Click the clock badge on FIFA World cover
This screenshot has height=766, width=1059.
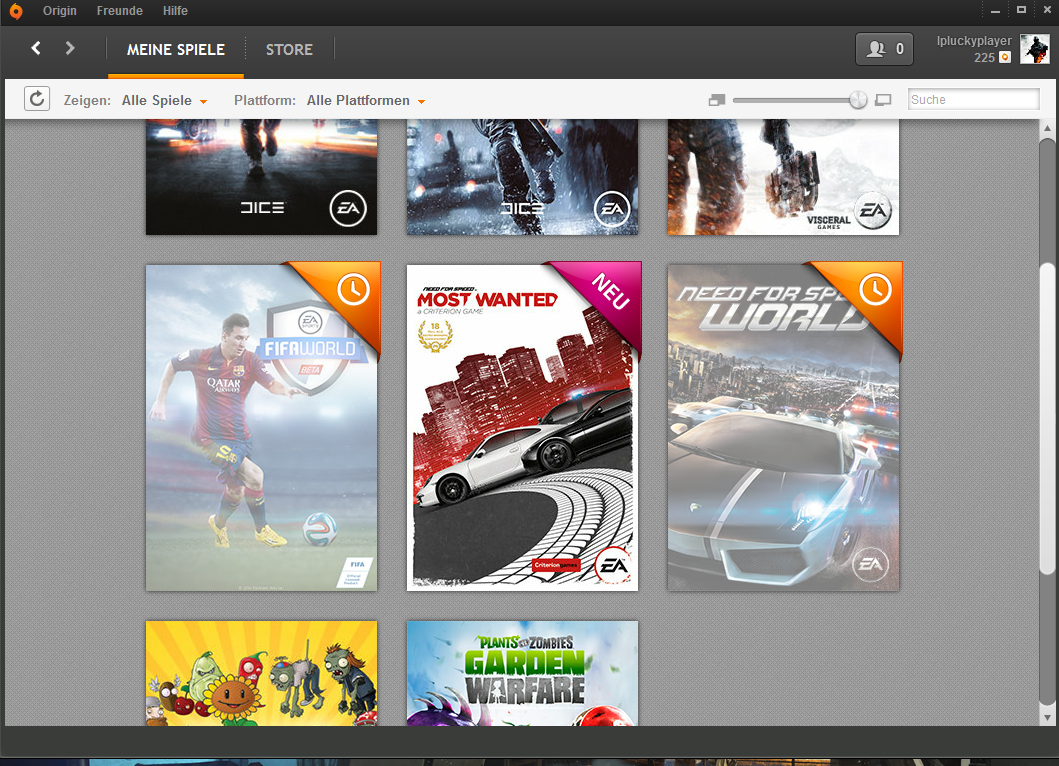point(353,290)
